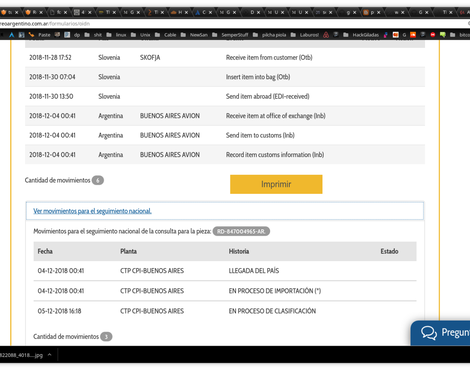Click the 'Historia' column header

pos(239,251)
